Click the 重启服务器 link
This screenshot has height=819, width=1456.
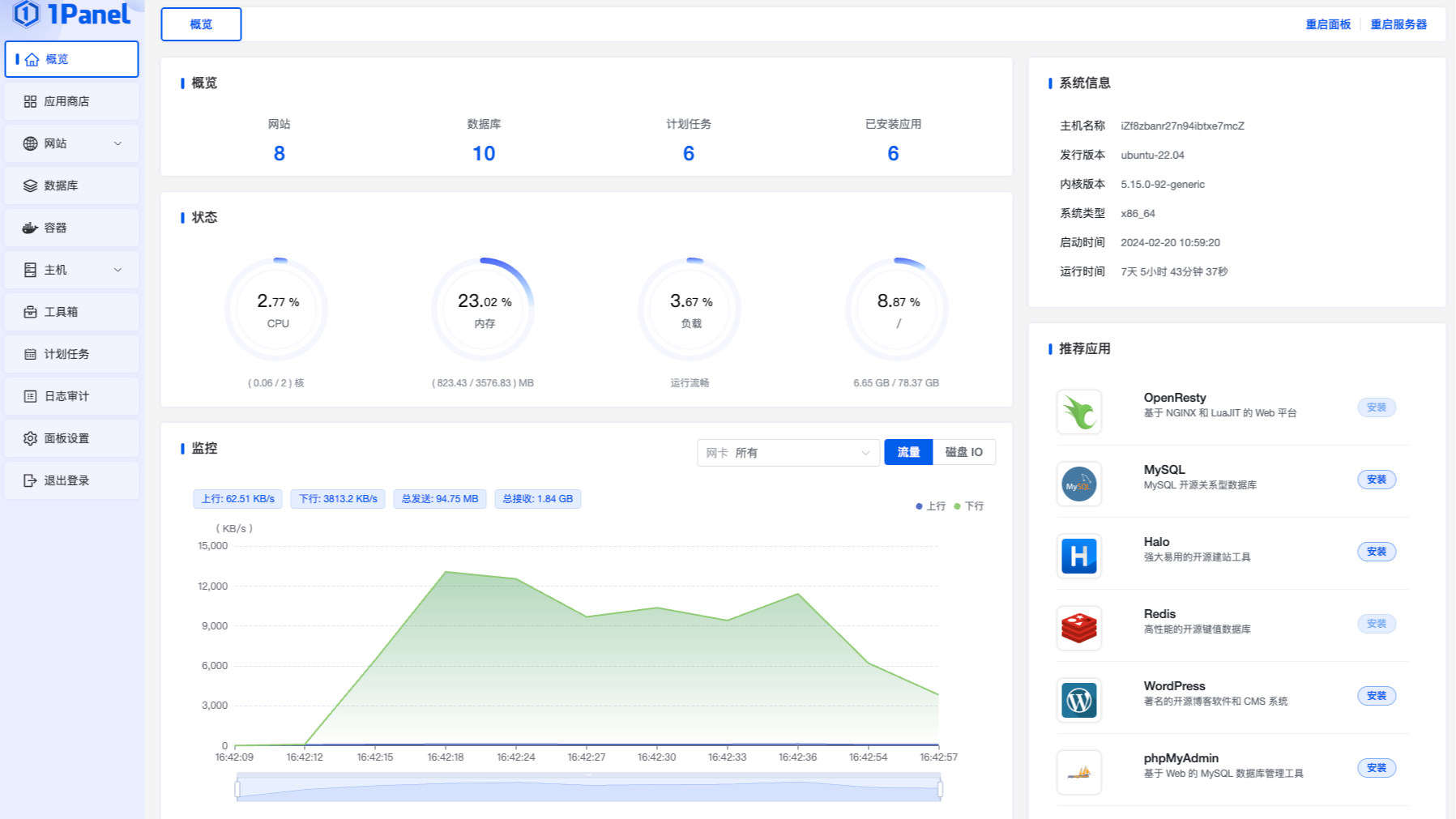pos(1398,24)
